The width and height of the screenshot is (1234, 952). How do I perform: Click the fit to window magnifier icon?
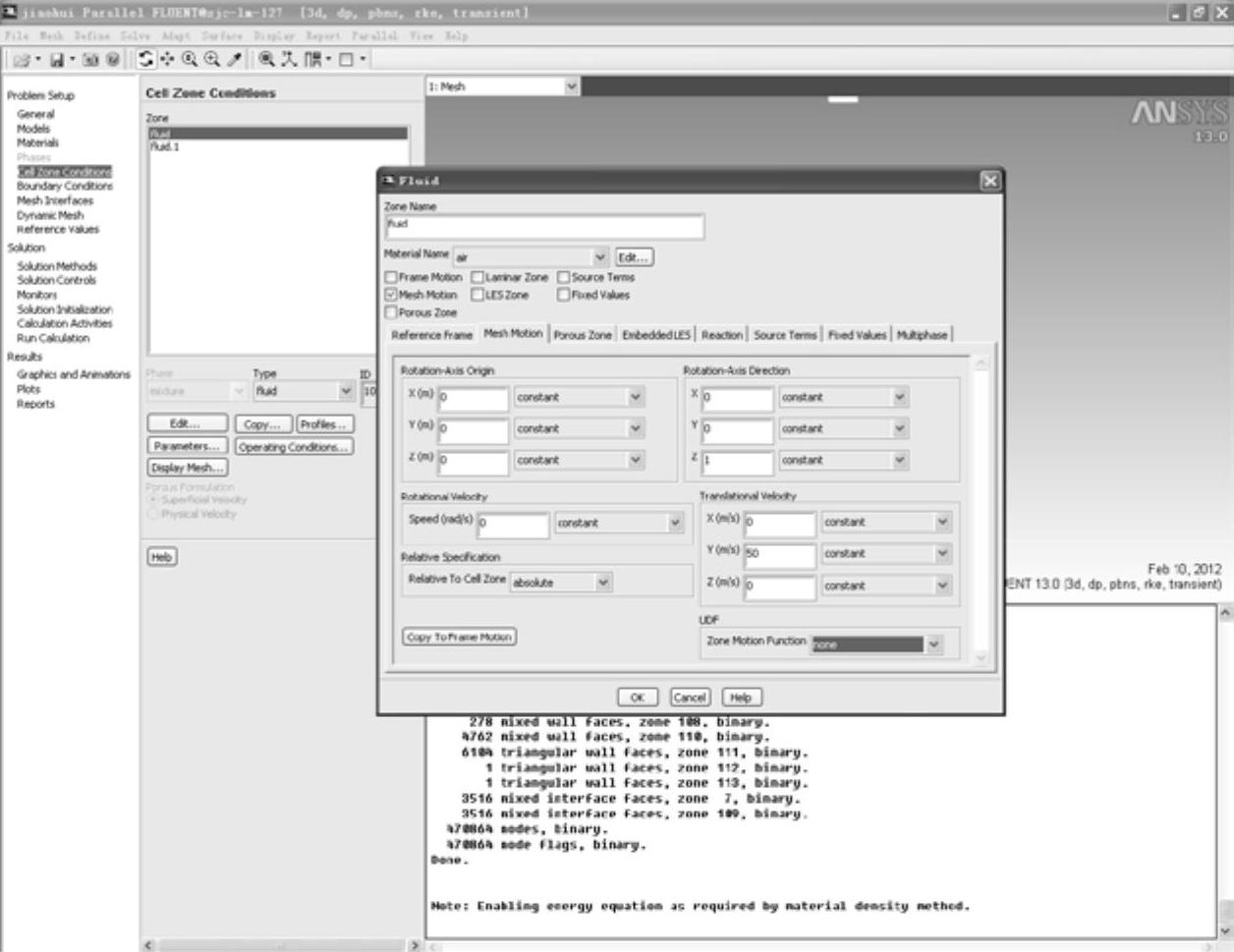coord(266,60)
